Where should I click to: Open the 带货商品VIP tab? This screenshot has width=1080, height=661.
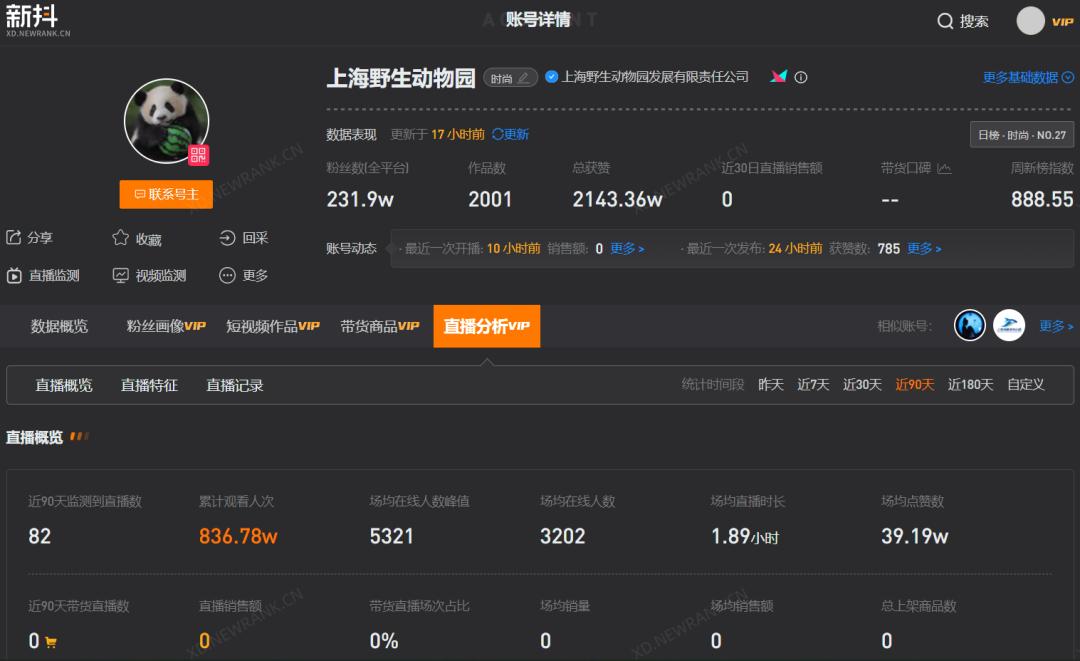point(380,326)
